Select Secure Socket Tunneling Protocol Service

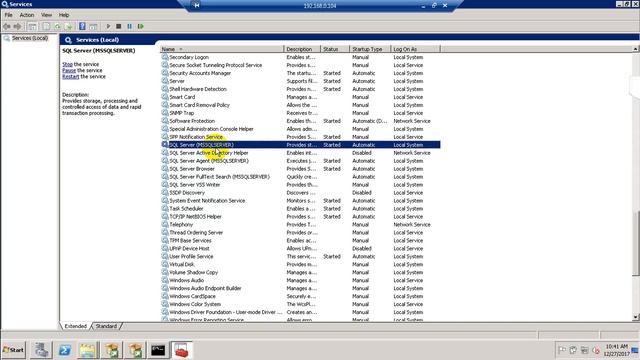pos(216,65)
